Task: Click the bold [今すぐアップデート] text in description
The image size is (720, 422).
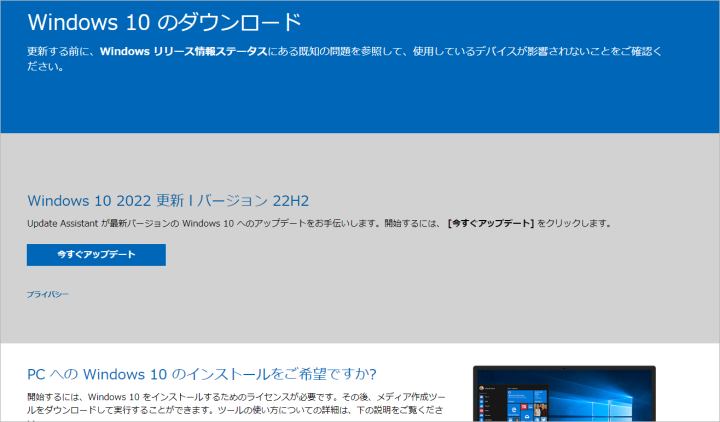Action: pyautogui.click(x=491, y=224)
